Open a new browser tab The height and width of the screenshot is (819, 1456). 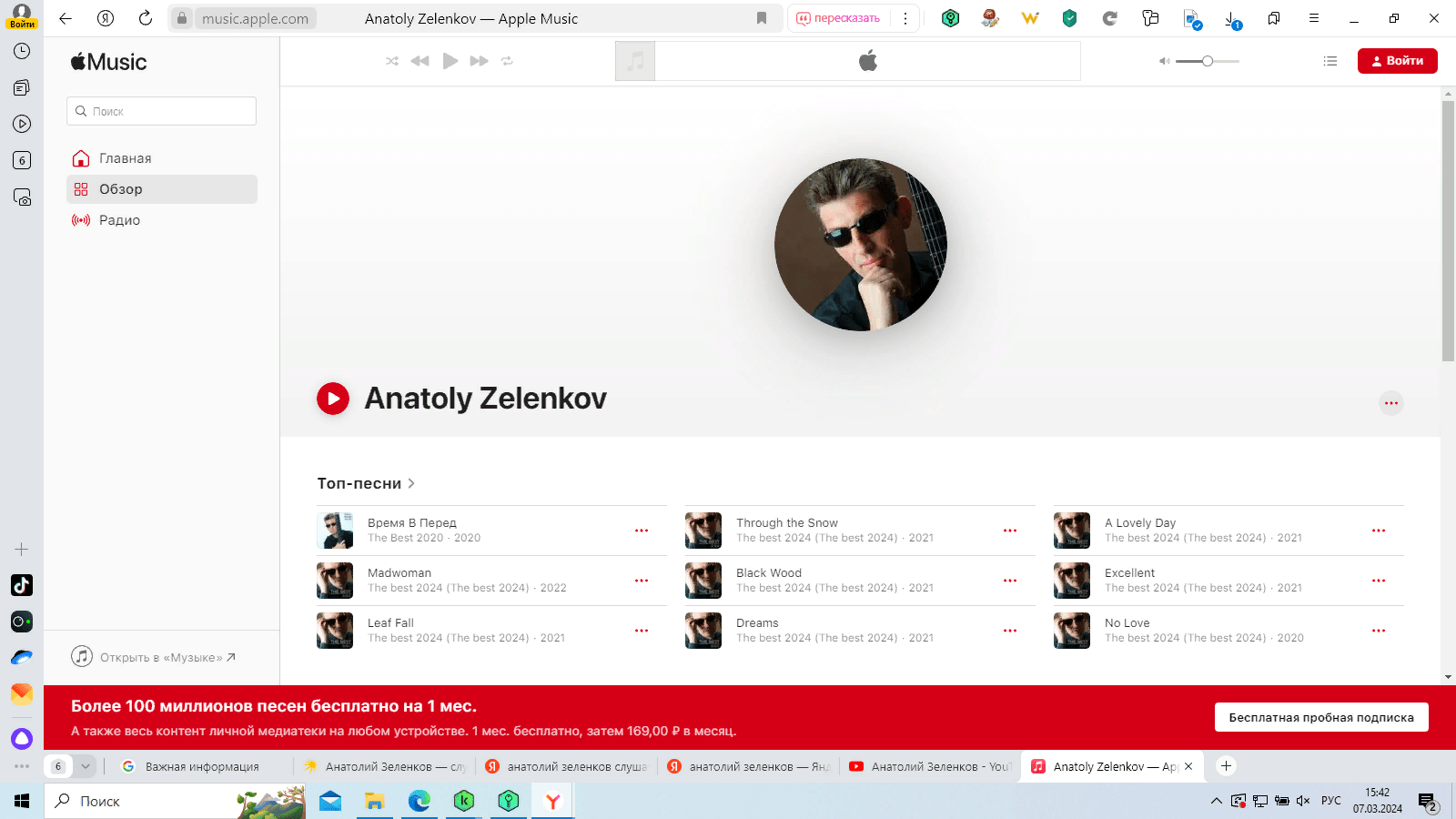click(1226, 766)
